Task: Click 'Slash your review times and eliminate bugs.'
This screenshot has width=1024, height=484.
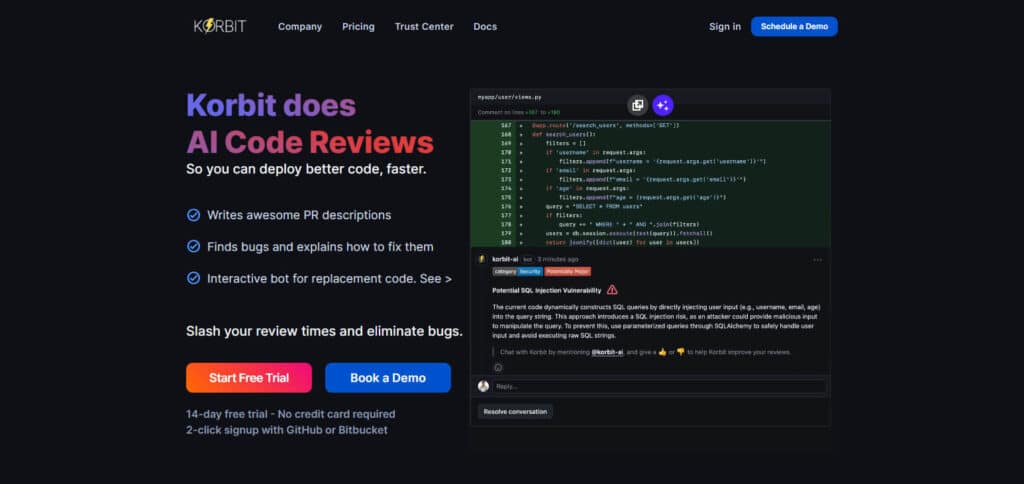Action: pos(325,331)
